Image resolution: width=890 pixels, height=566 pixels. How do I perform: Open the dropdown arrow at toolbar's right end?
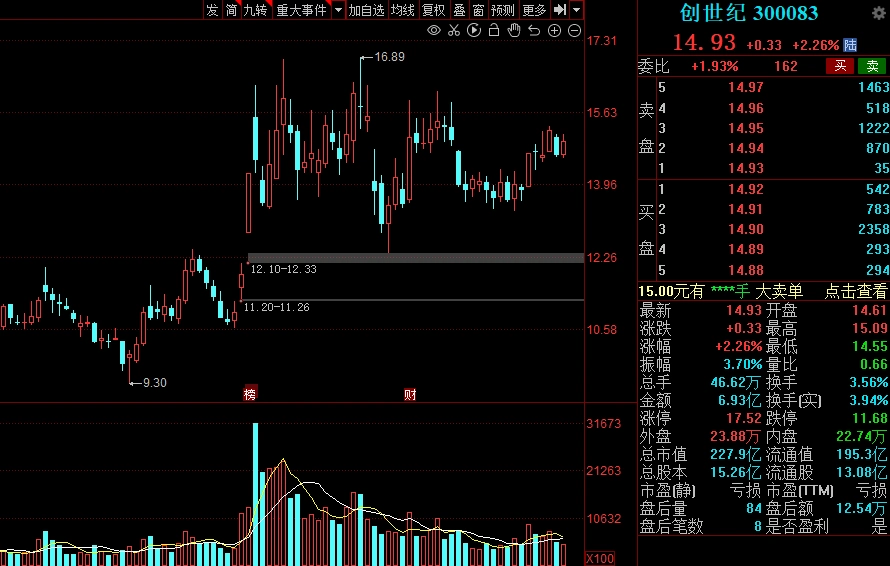(577, 10)
